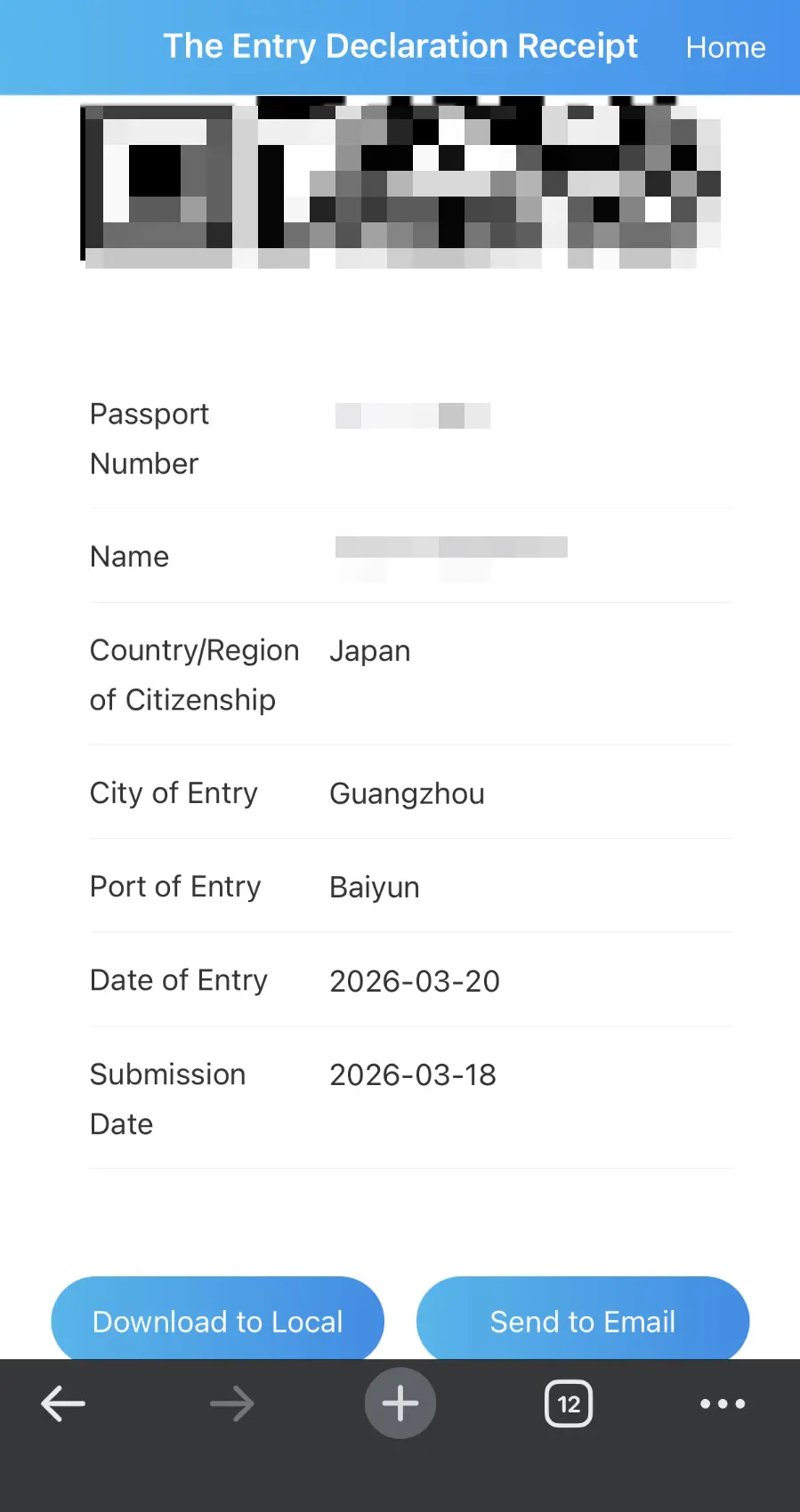Select the Guangzhou city of entry value

point(407,793)
